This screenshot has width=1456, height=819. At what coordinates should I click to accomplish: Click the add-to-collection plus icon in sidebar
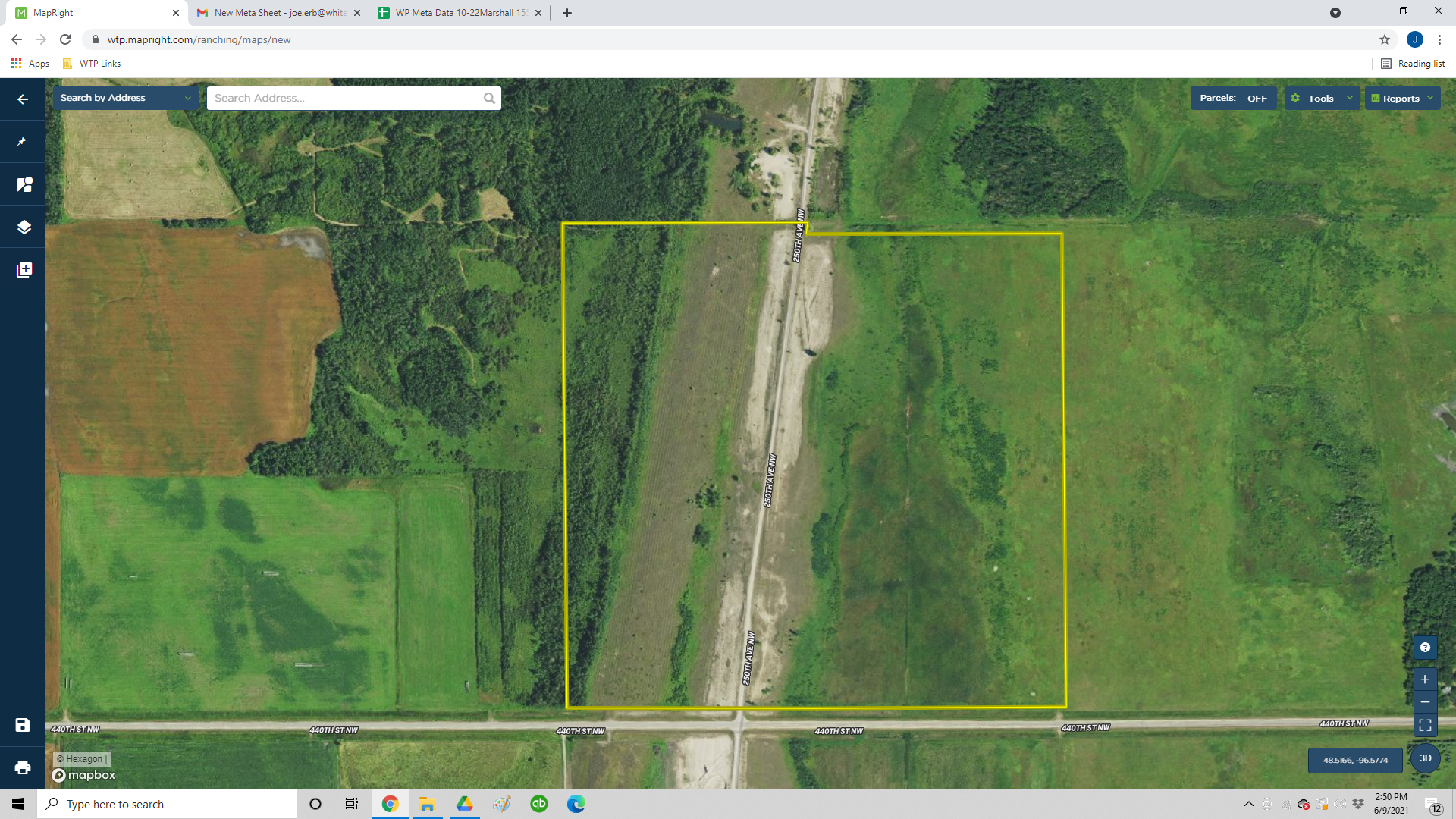click(24, 269)
